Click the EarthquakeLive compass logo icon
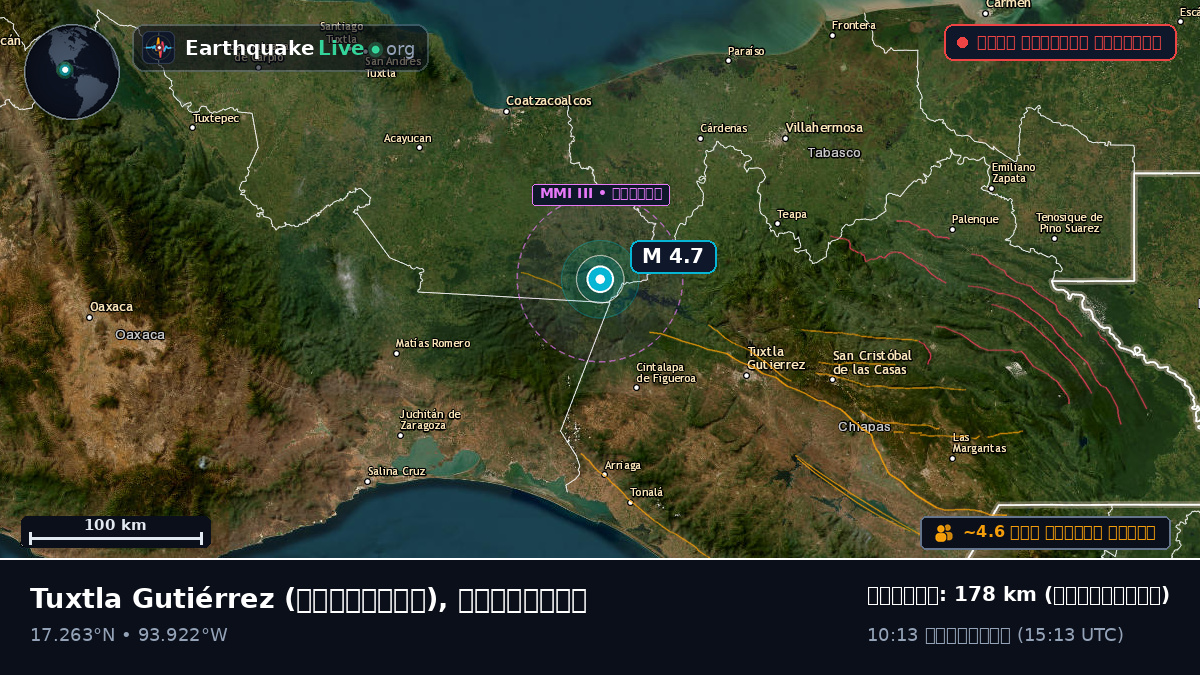 (x=159, y=48)
